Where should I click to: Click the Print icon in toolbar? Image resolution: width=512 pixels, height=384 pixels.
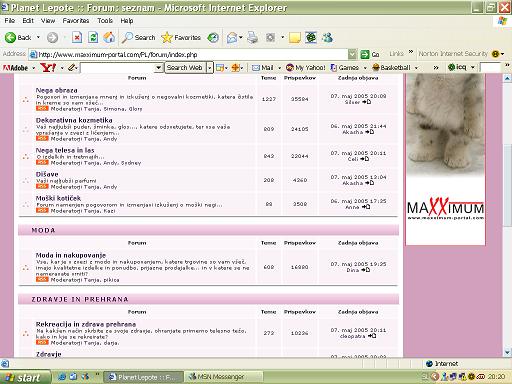[253, 38]
